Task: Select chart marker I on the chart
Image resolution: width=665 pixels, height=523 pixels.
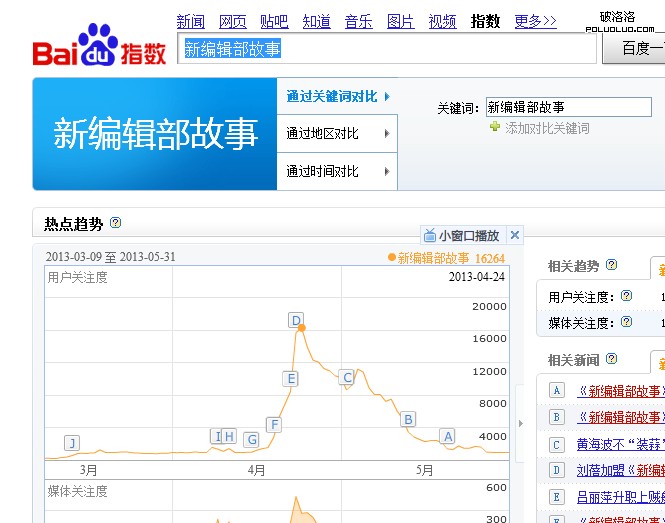Action: [x=216, y=436]
